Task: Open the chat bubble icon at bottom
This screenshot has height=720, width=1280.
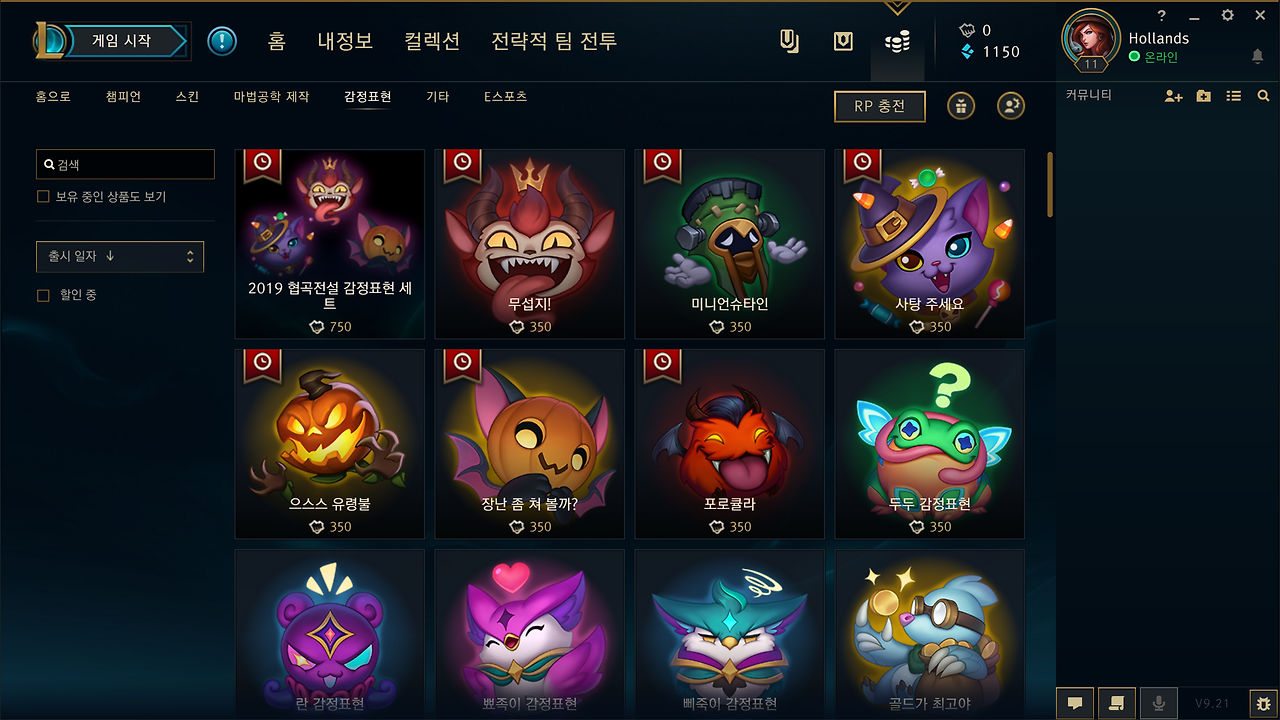Action: coord(1075,703)
